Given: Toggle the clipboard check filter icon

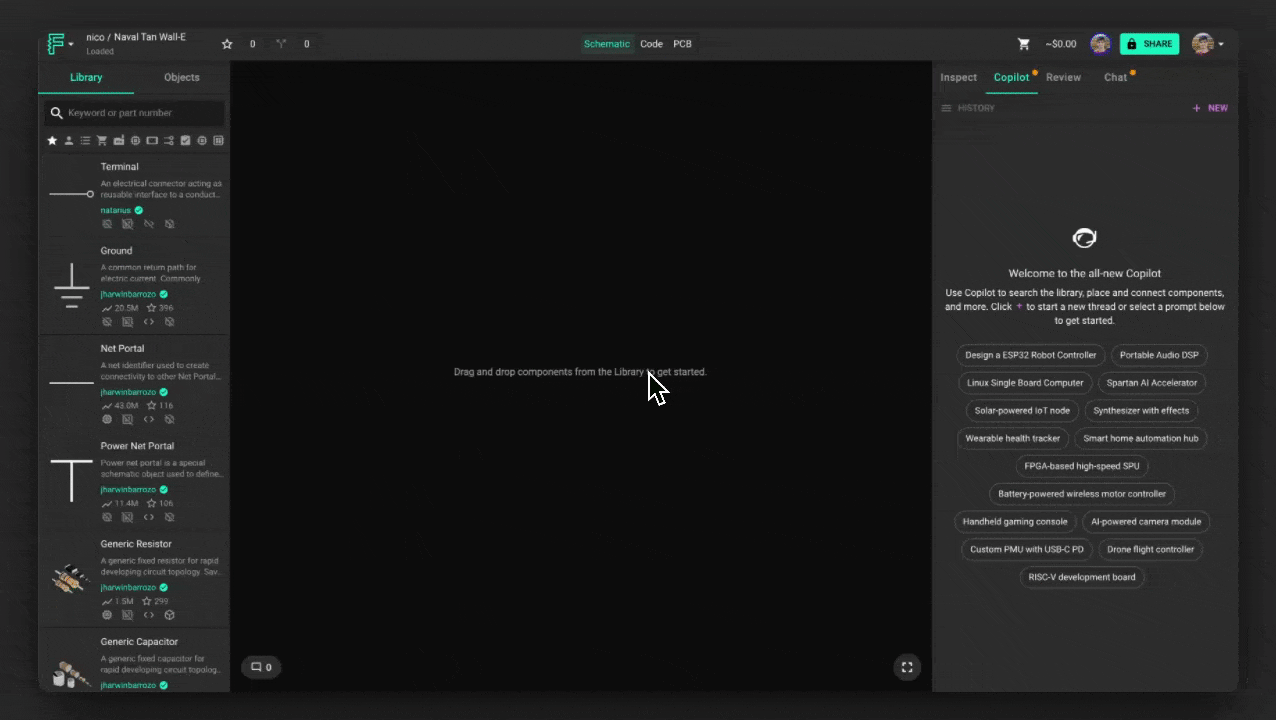Looking at the screenshot, I should tap(185, 141).
